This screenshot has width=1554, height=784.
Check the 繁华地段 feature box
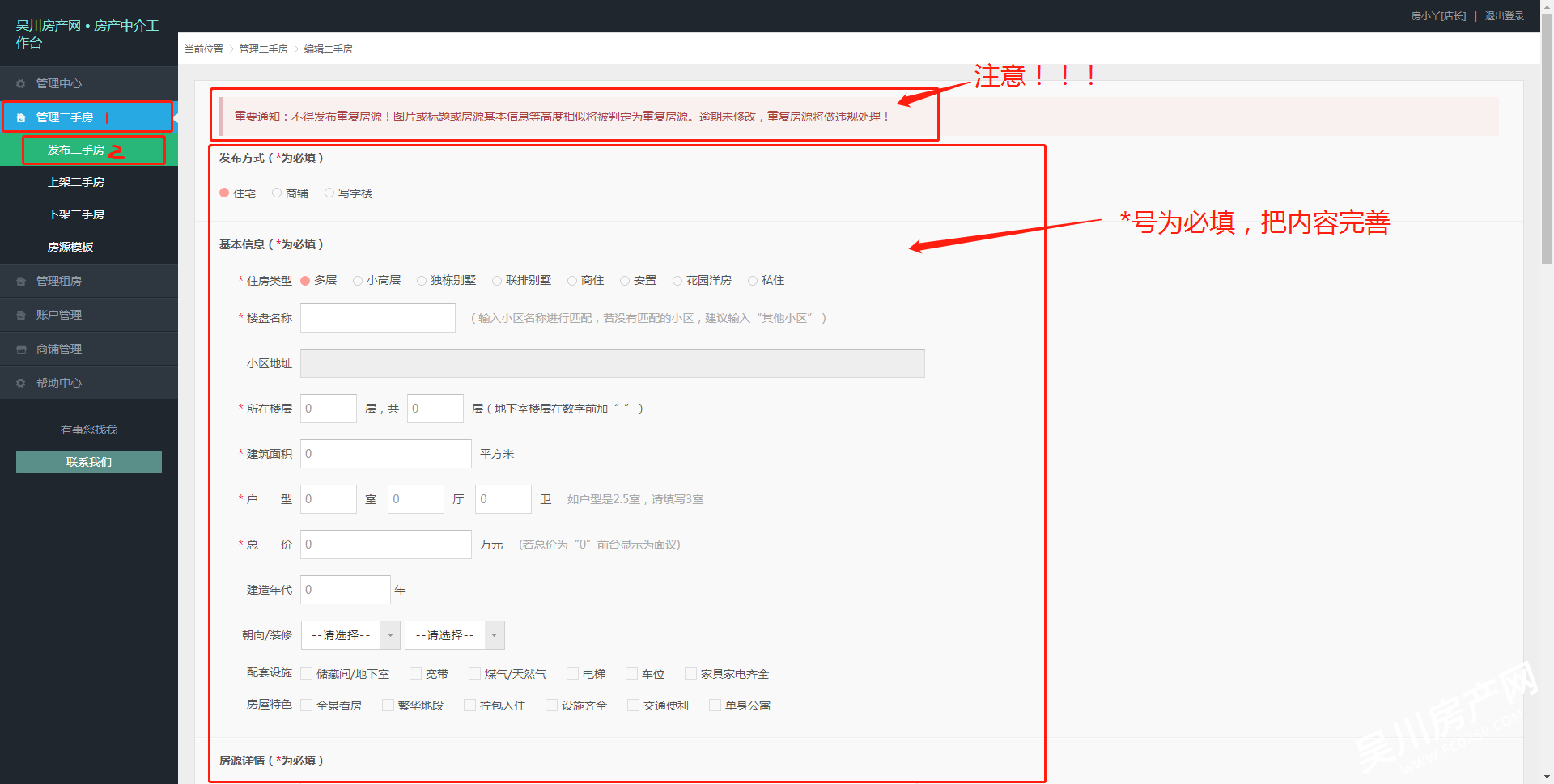pos(388,705)
